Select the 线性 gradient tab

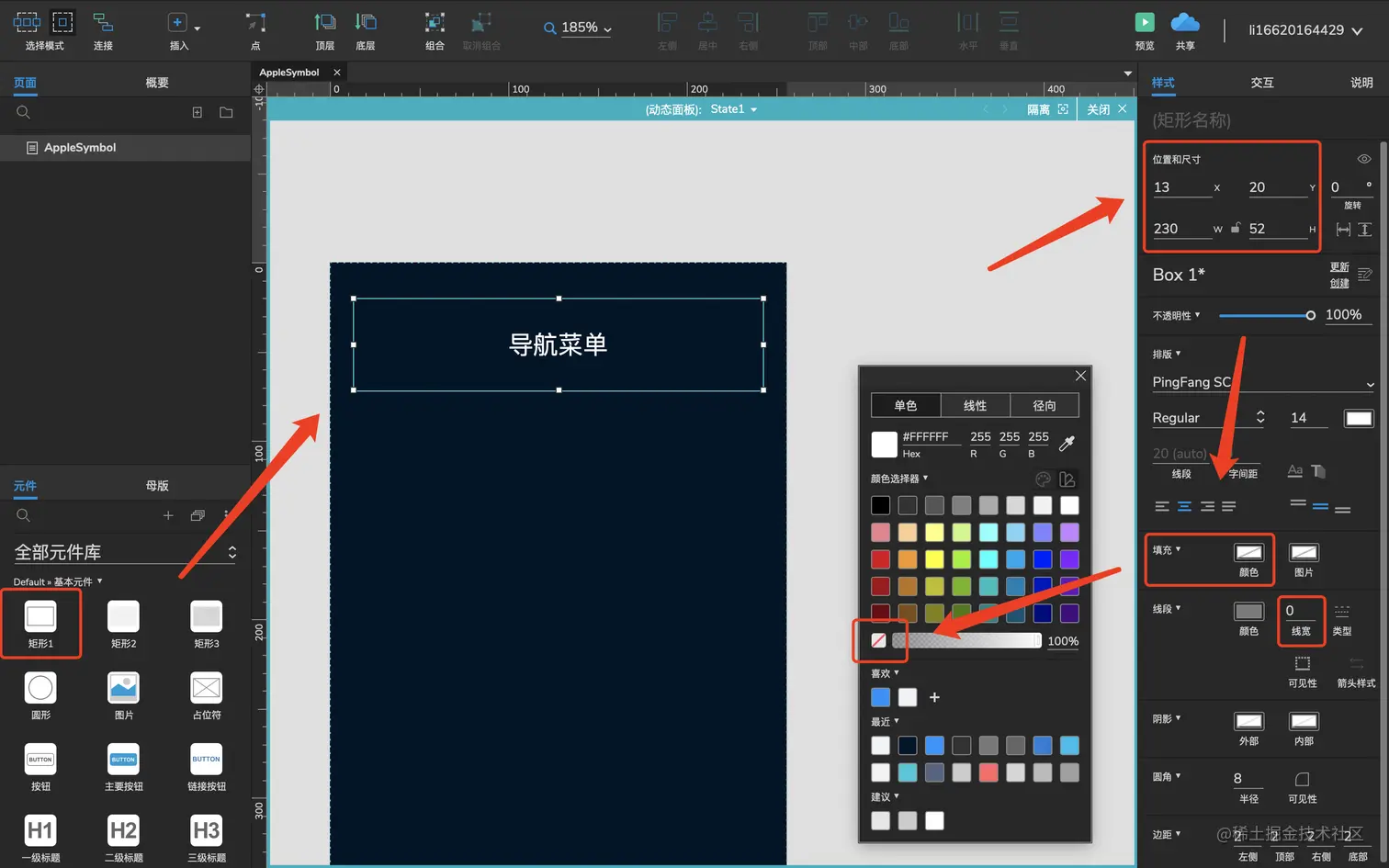(975, 406)
